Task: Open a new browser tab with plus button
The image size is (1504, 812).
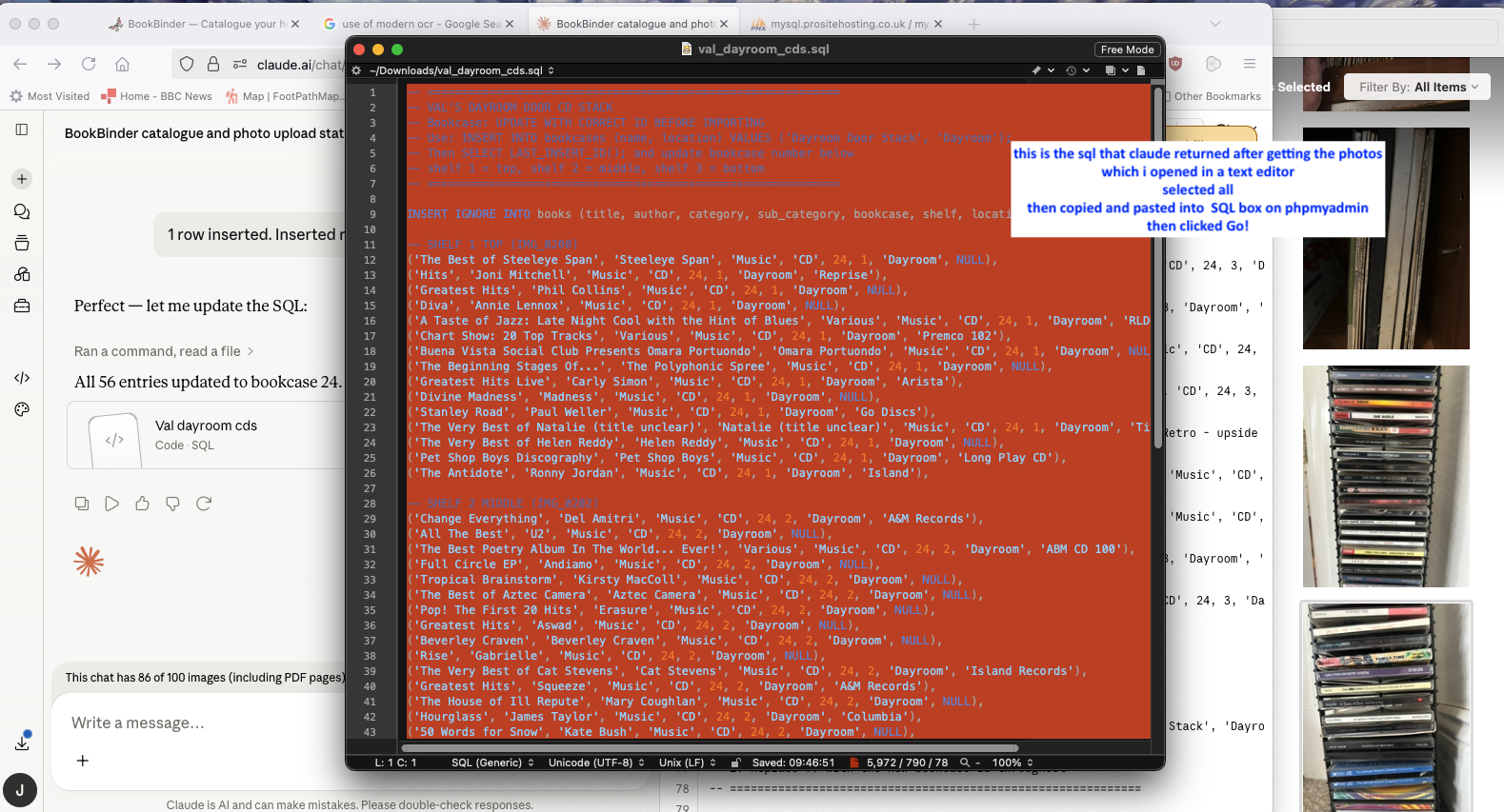Action: [x=973, y=24]
